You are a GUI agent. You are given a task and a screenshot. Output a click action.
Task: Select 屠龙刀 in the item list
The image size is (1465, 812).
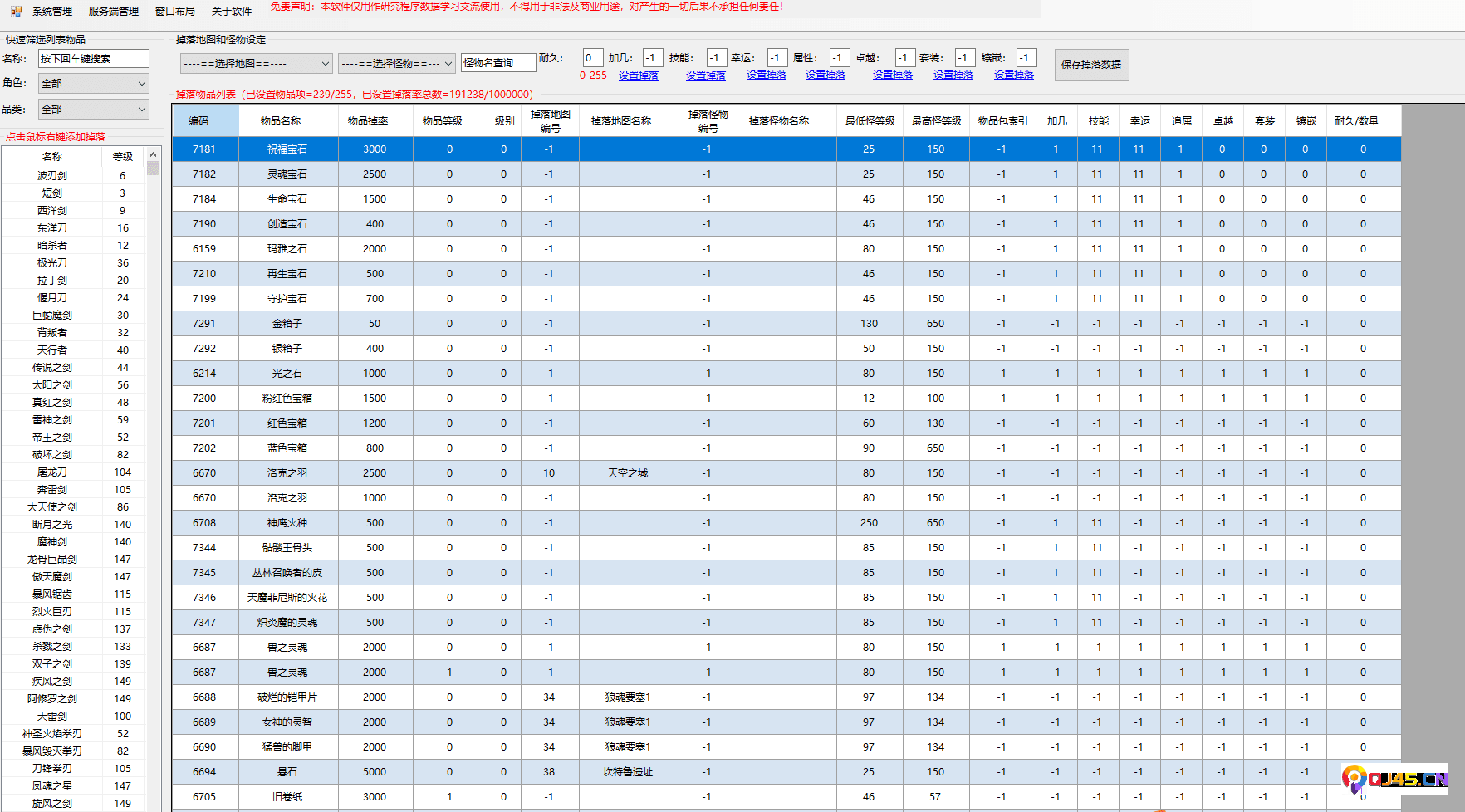(x=52, y=472)
